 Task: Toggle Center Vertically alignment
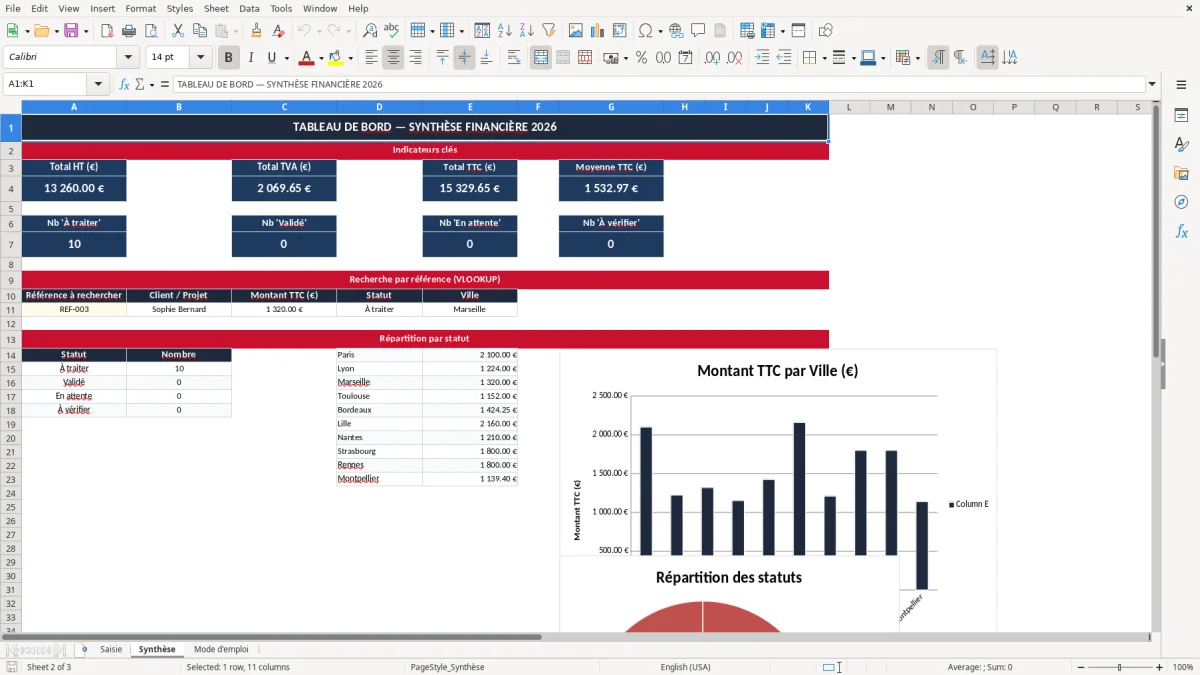pos(464,58)
